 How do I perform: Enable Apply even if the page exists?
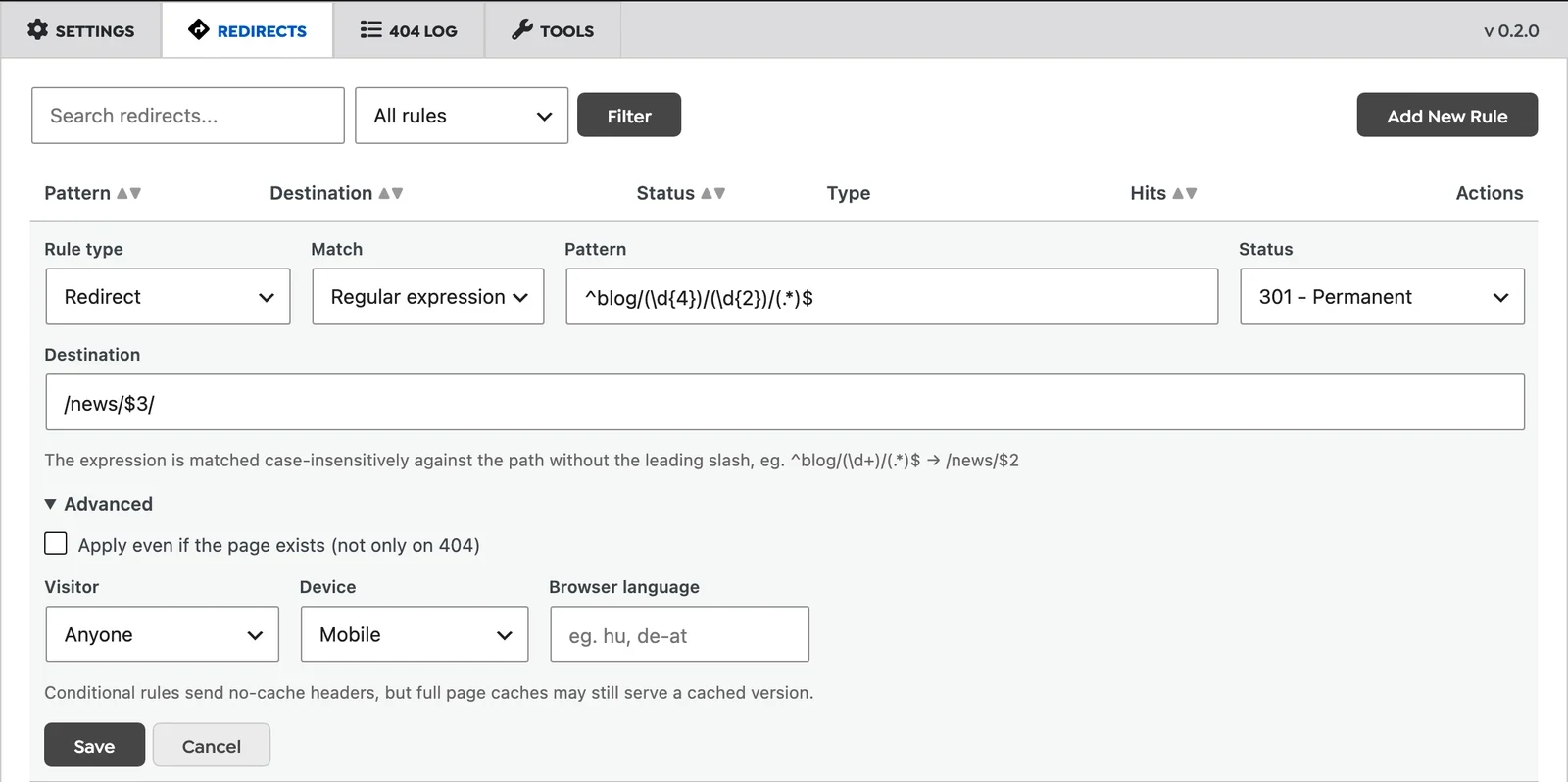(56, 544)
